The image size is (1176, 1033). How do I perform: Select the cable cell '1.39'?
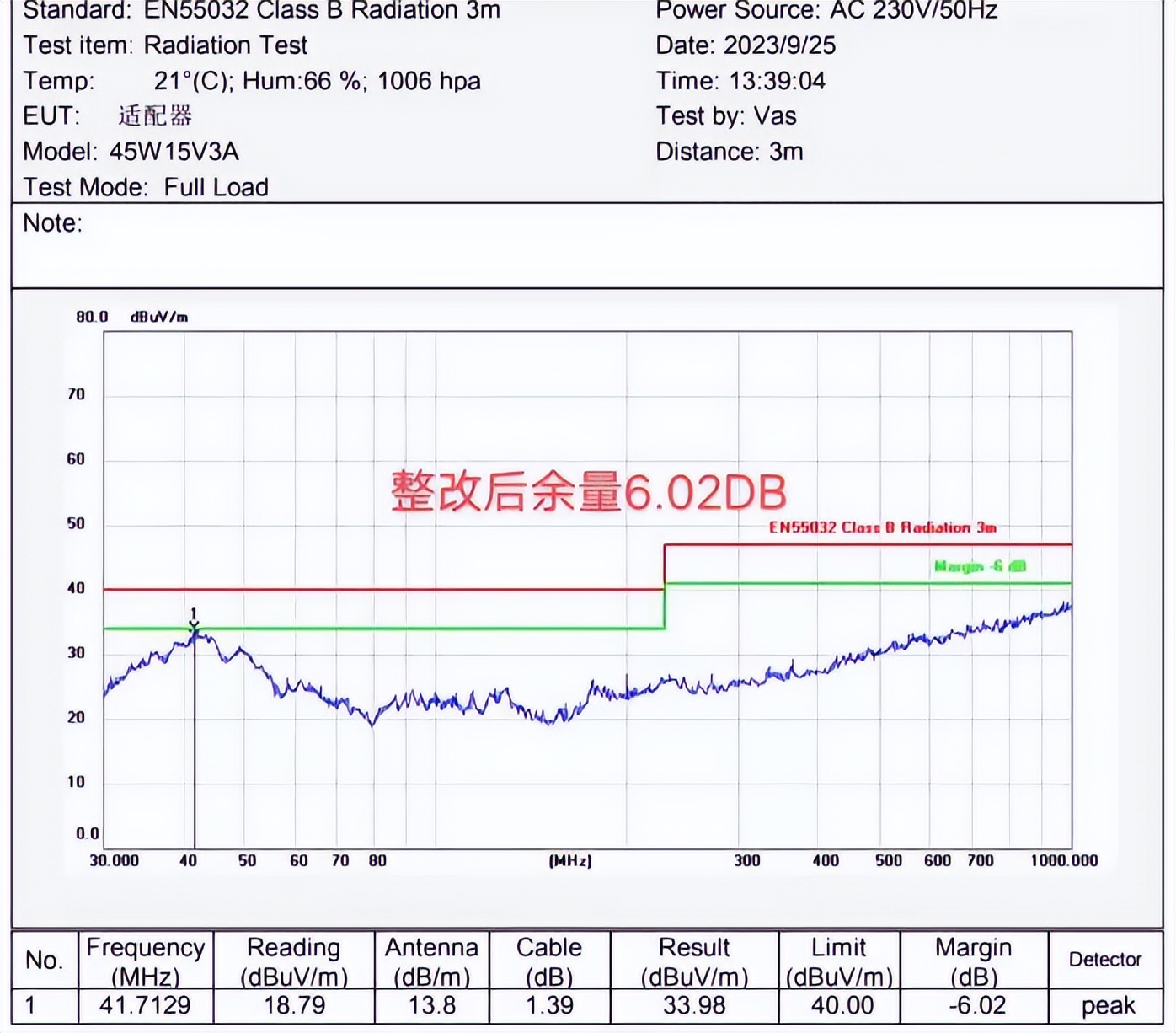point(548,1005)
